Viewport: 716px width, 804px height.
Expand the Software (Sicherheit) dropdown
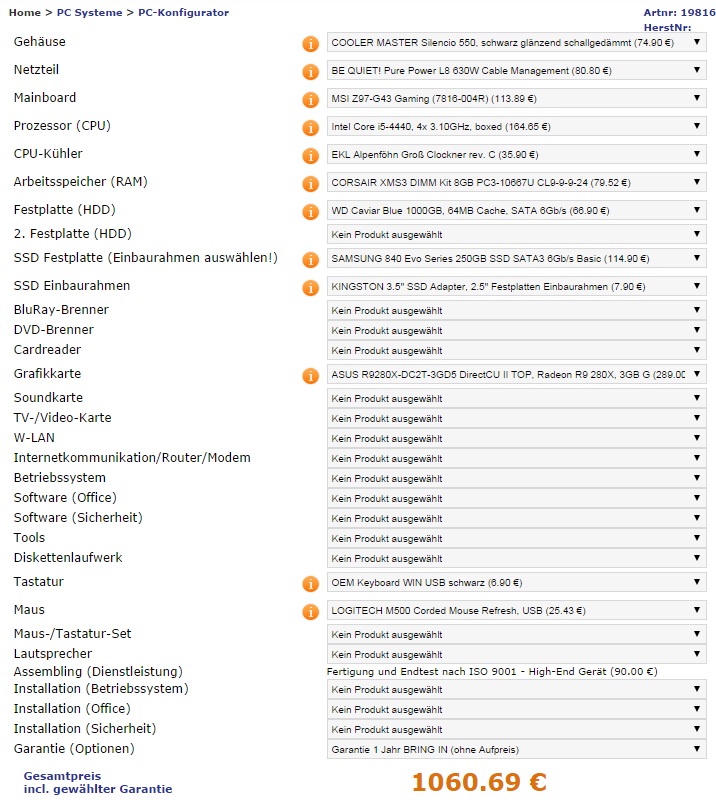(516, 518)
